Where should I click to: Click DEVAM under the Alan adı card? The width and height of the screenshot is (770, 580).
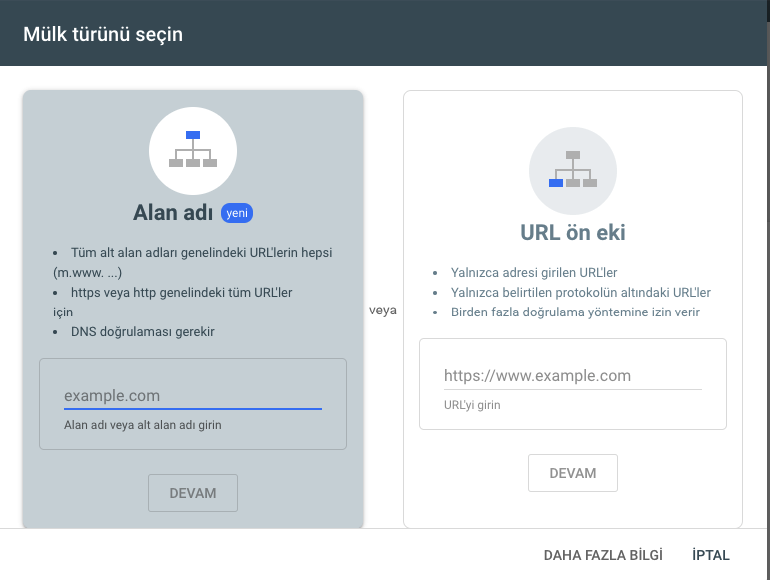193,493
